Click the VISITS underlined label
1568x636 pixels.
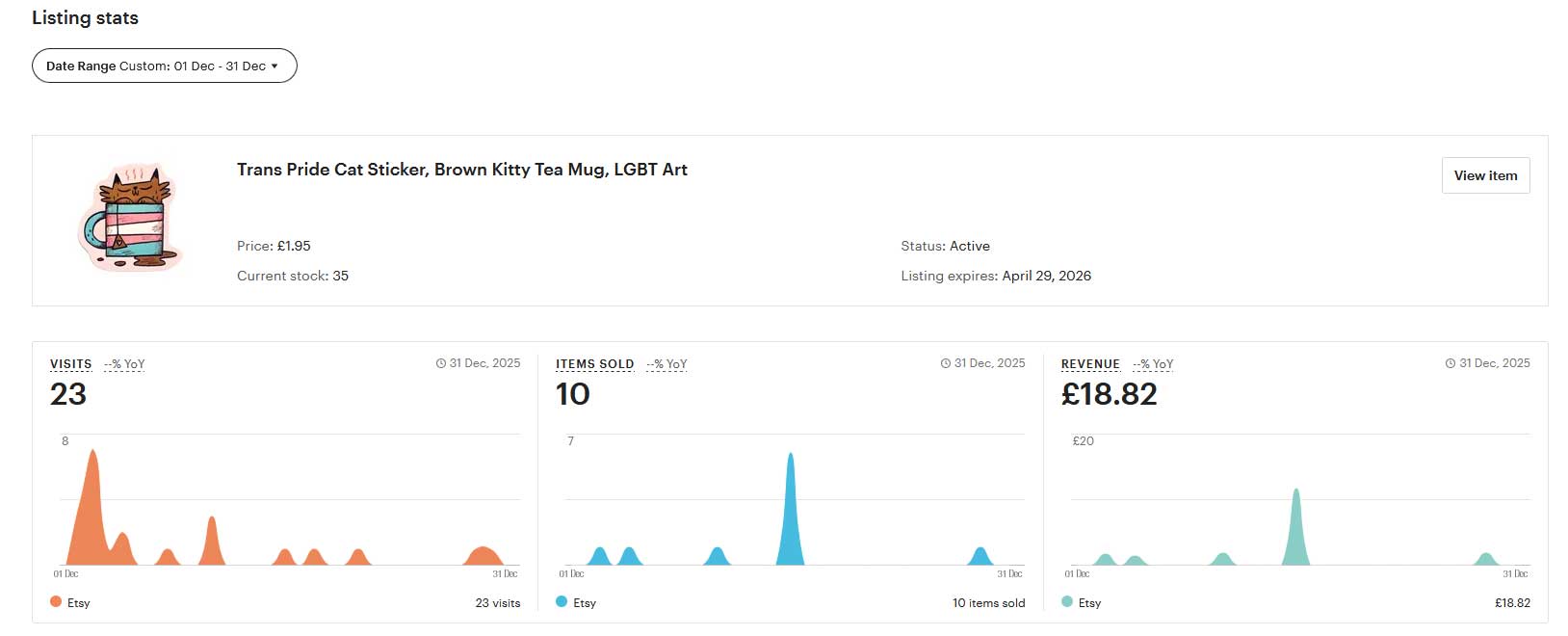pyautogui.click(x=70, y=364)
